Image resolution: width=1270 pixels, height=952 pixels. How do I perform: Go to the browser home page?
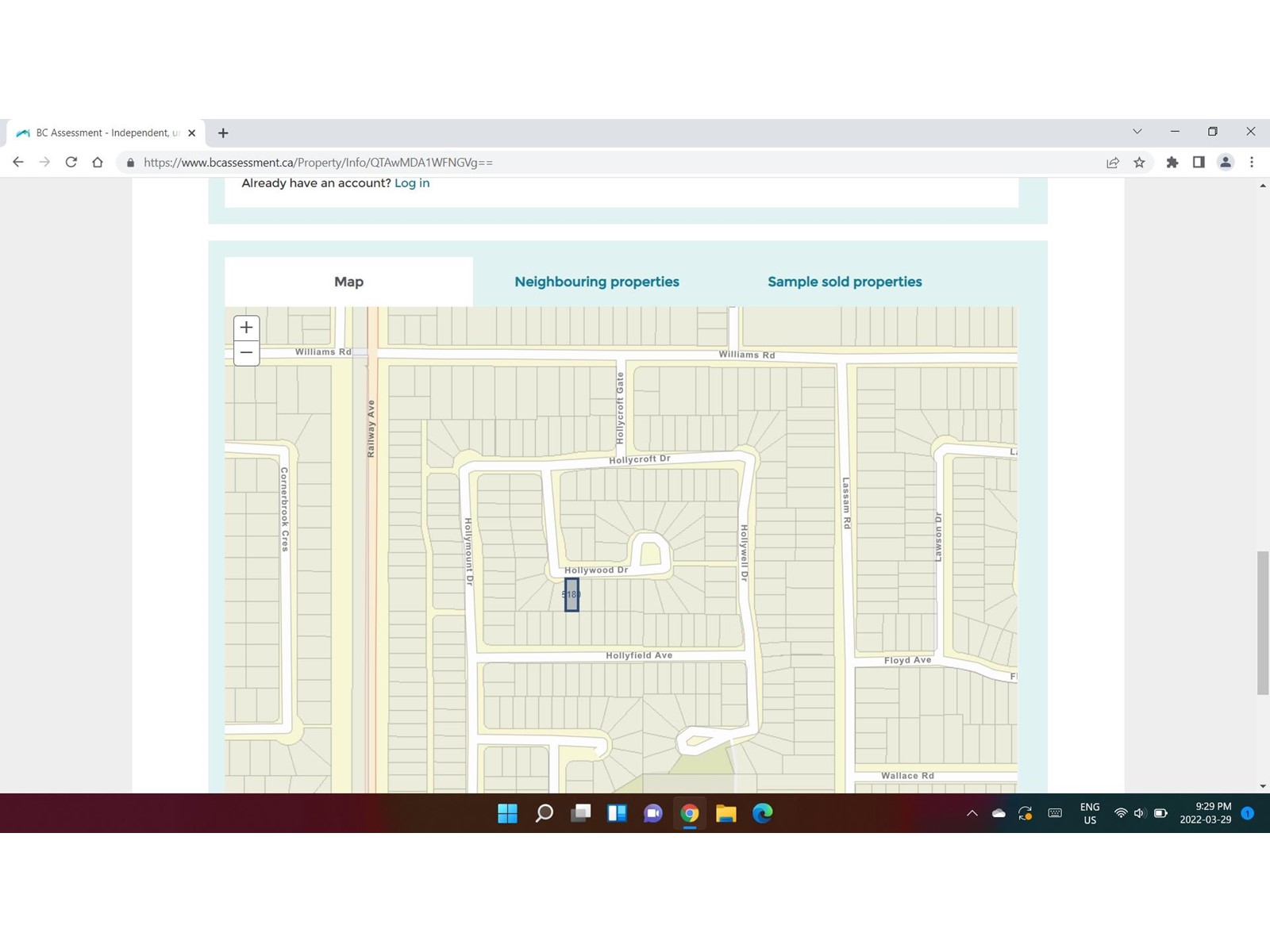(98, 162)
